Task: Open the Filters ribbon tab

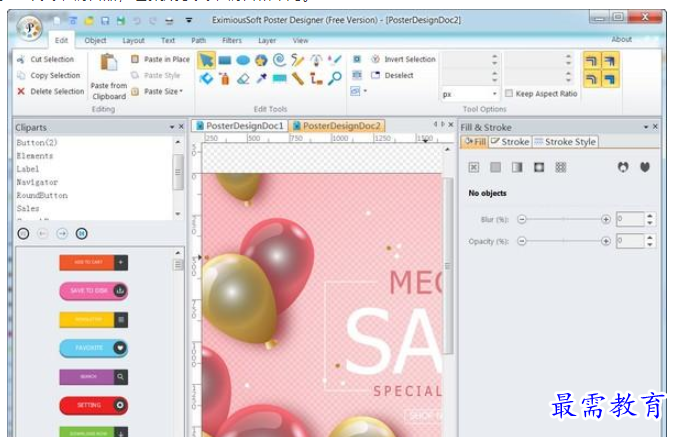Action: (232, 40)
